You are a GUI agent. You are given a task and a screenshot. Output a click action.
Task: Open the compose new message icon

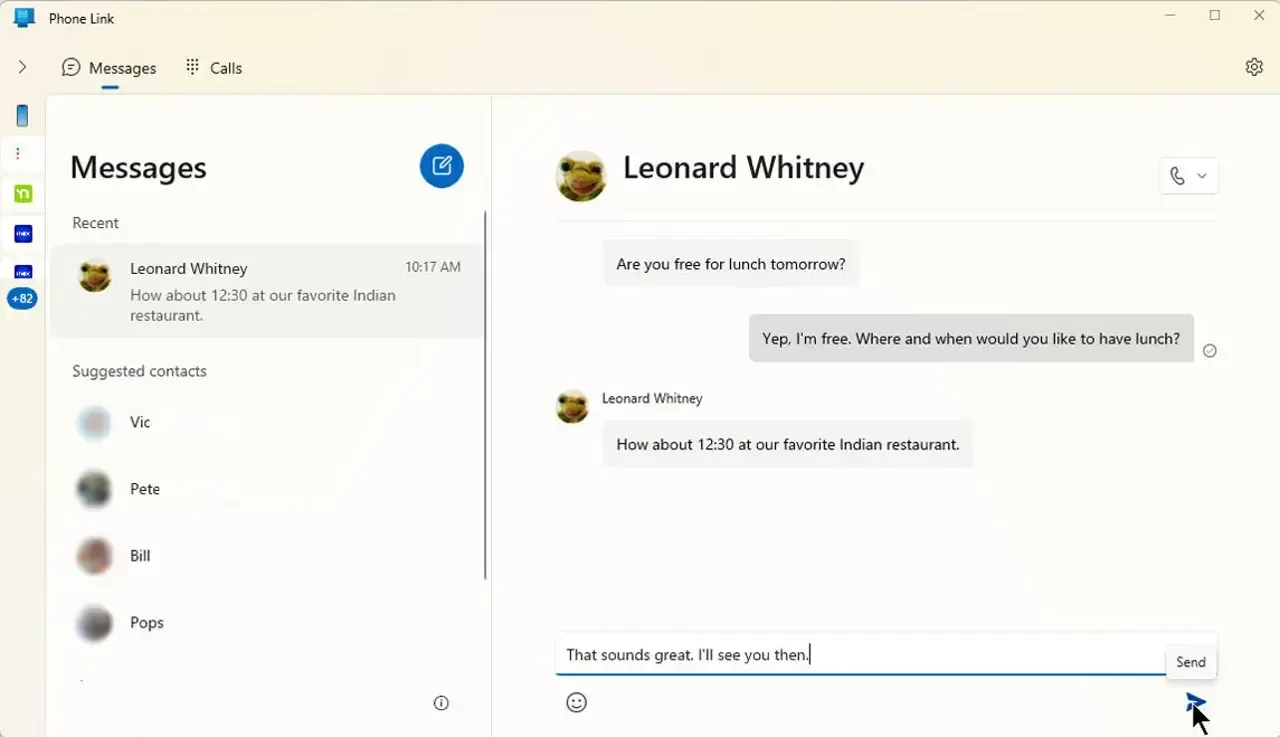441,166
